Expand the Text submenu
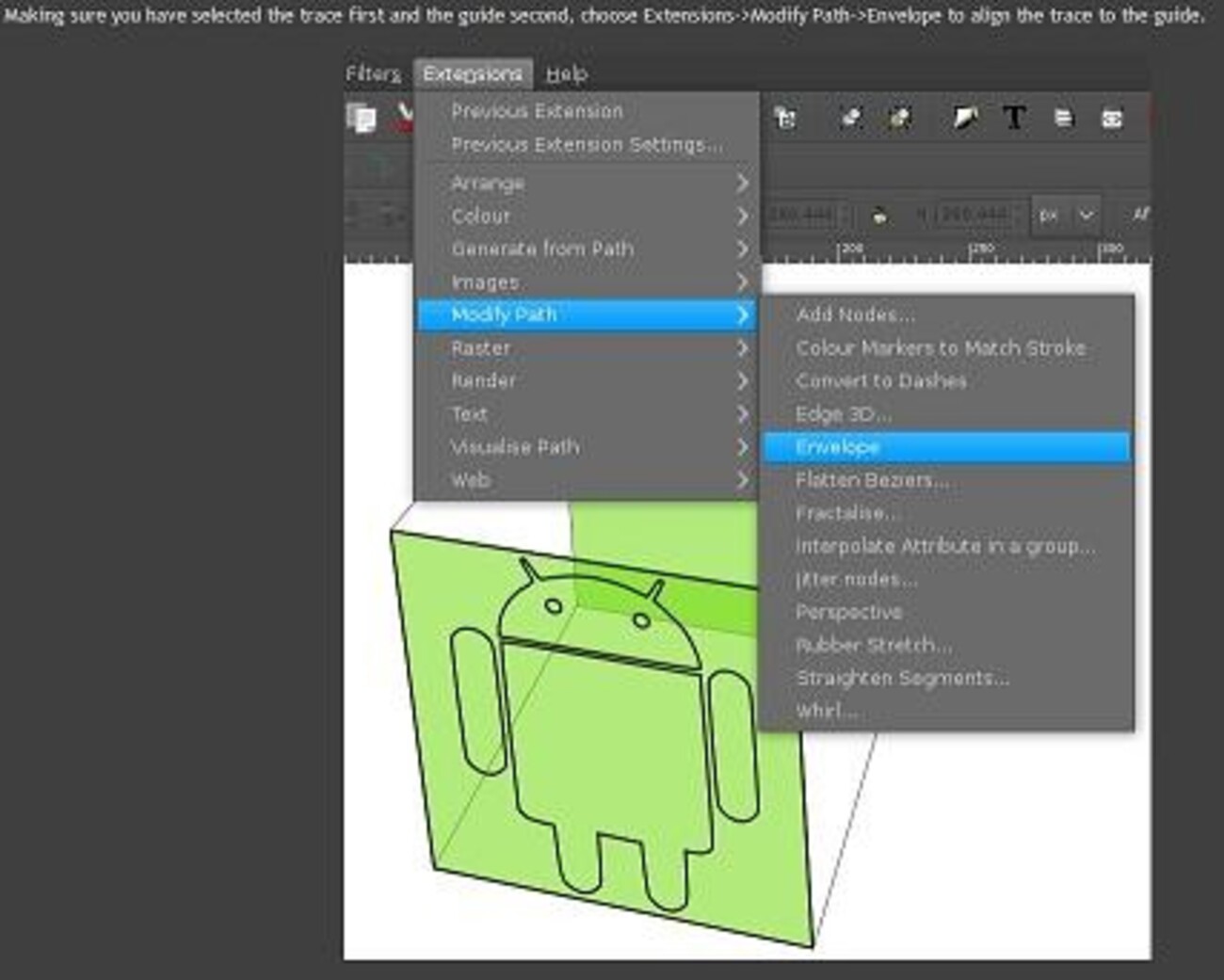Screen dimensions: 1224x980 click(x=588, y=413)
